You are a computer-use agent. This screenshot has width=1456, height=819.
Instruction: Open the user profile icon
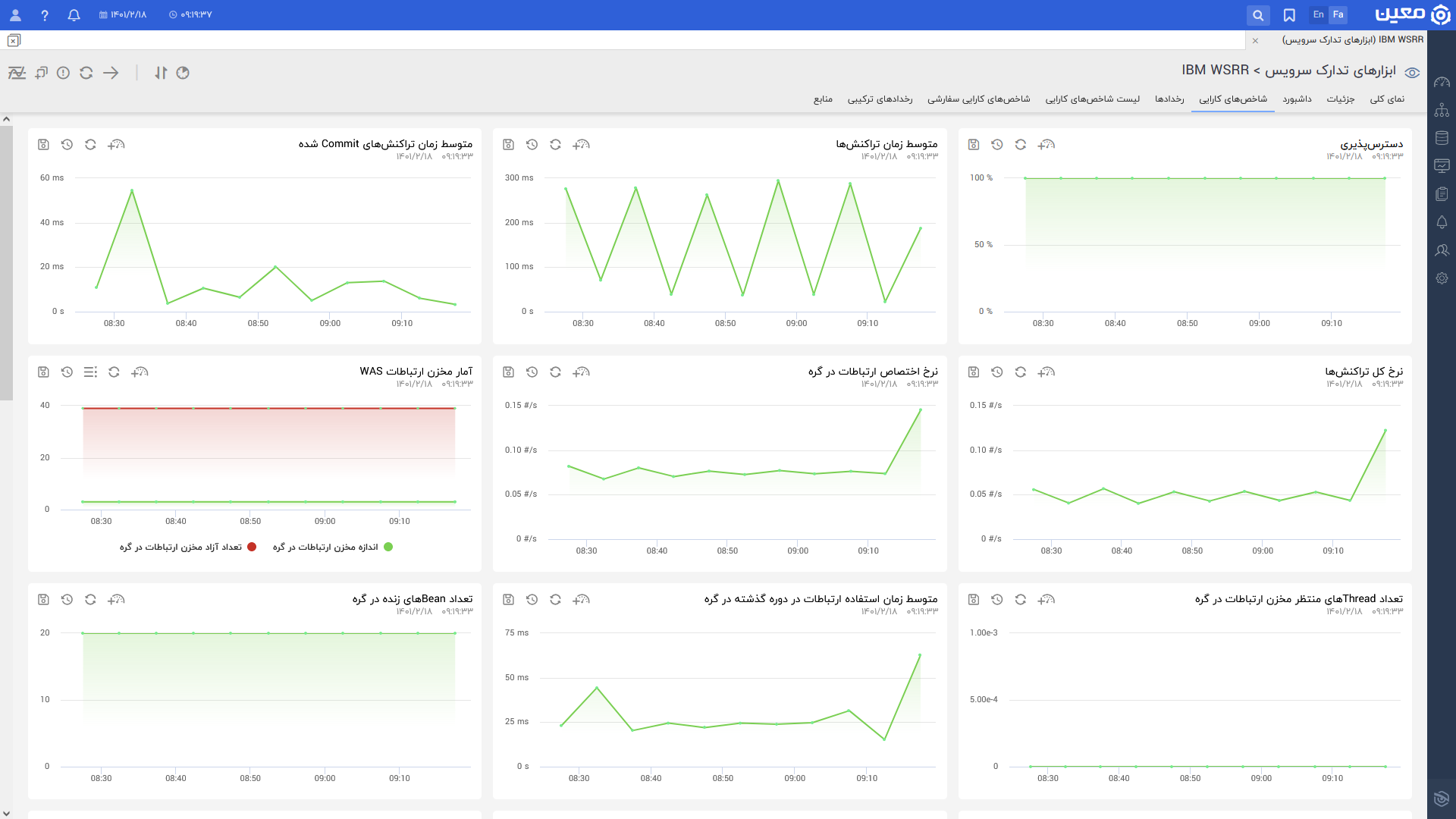coord(15,15)
